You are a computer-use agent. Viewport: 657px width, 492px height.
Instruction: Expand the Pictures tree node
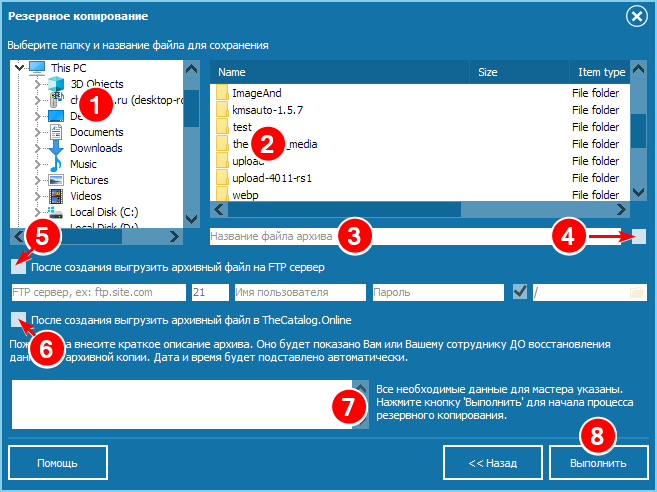coord(37,180)
